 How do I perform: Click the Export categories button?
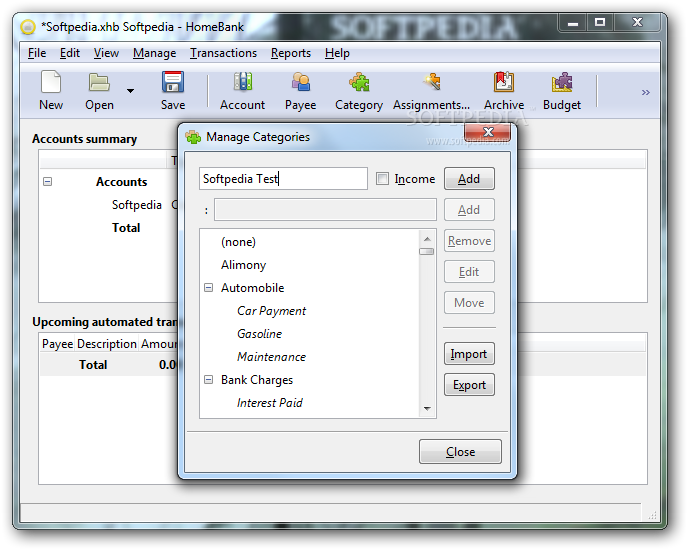tap(469, 385)
